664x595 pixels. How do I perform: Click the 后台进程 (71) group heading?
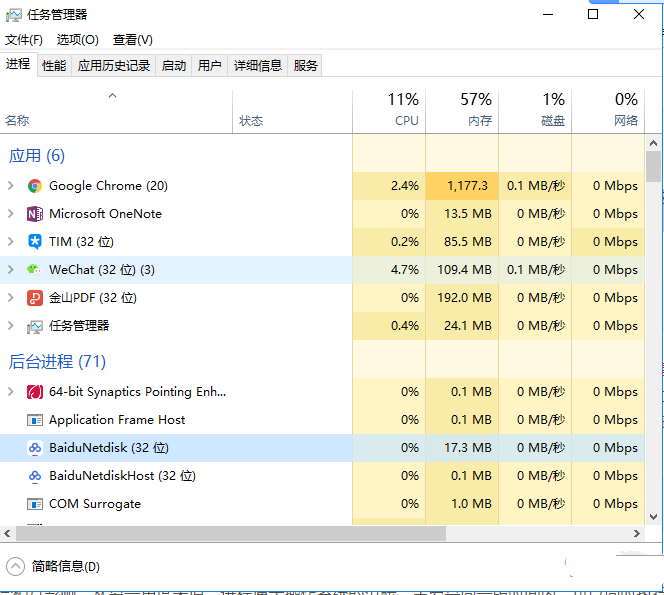(x=57, y=362)
